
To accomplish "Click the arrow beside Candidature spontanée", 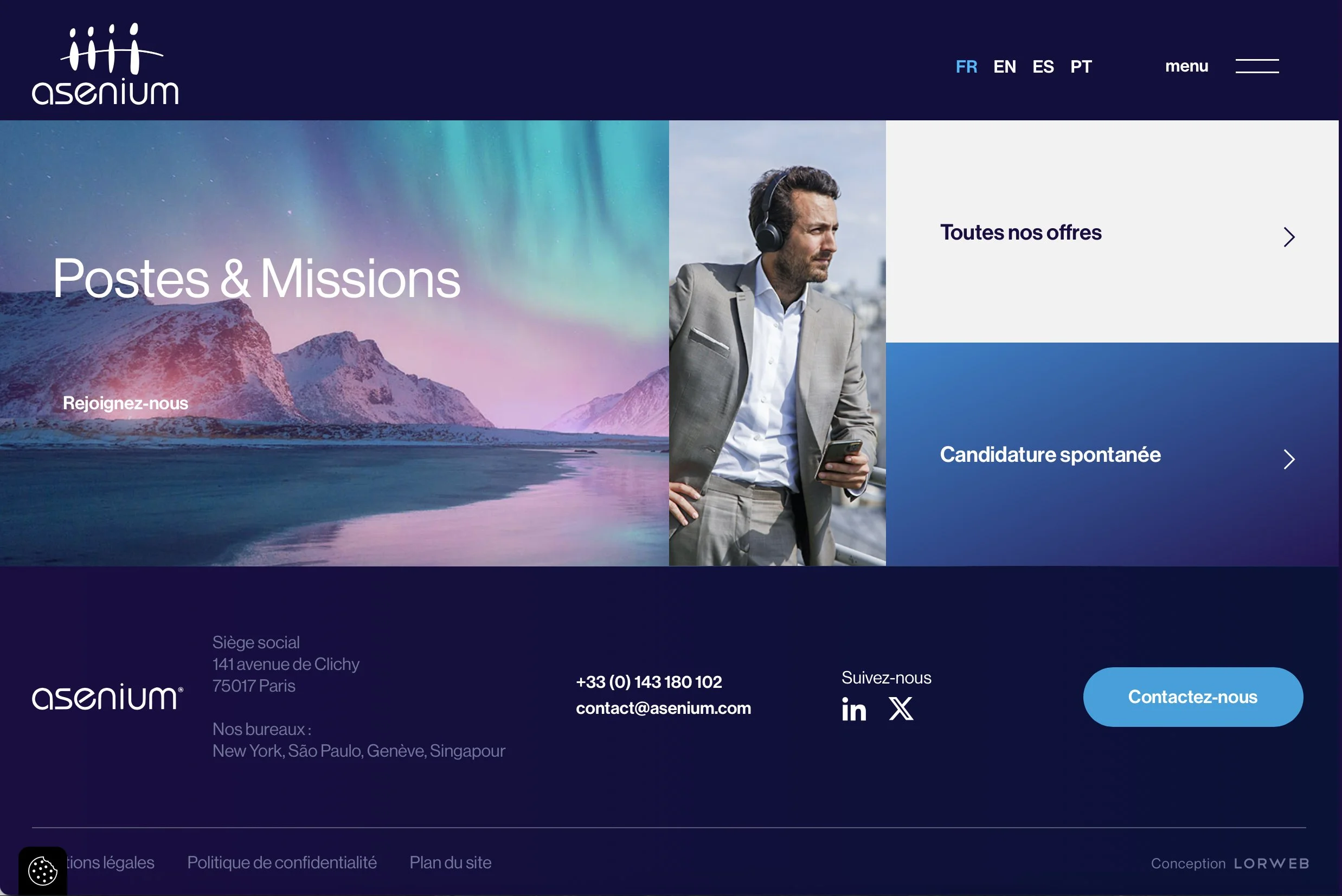I will (1289, 459).
